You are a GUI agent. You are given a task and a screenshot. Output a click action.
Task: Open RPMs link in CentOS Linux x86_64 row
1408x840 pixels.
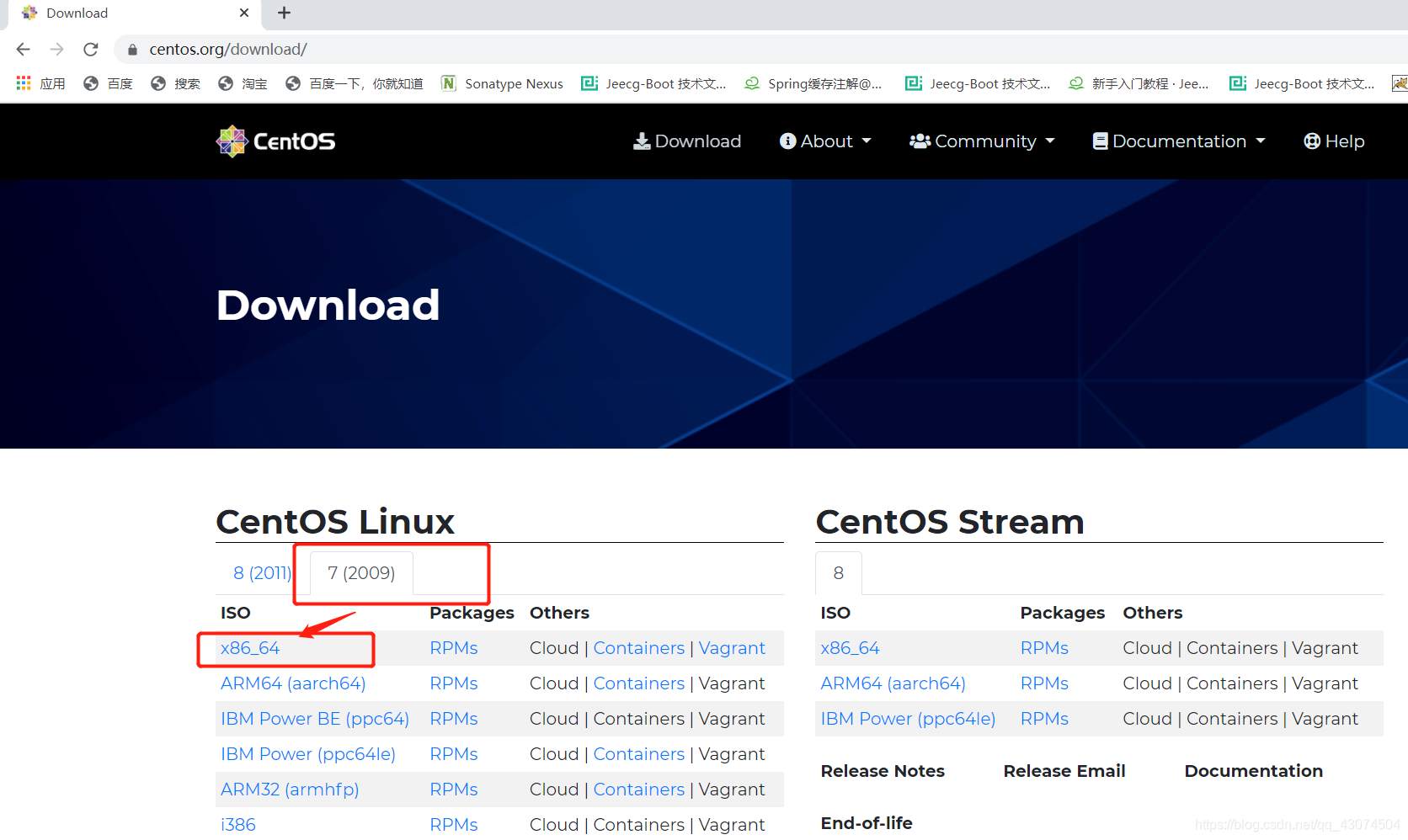[x=454, y=648]
